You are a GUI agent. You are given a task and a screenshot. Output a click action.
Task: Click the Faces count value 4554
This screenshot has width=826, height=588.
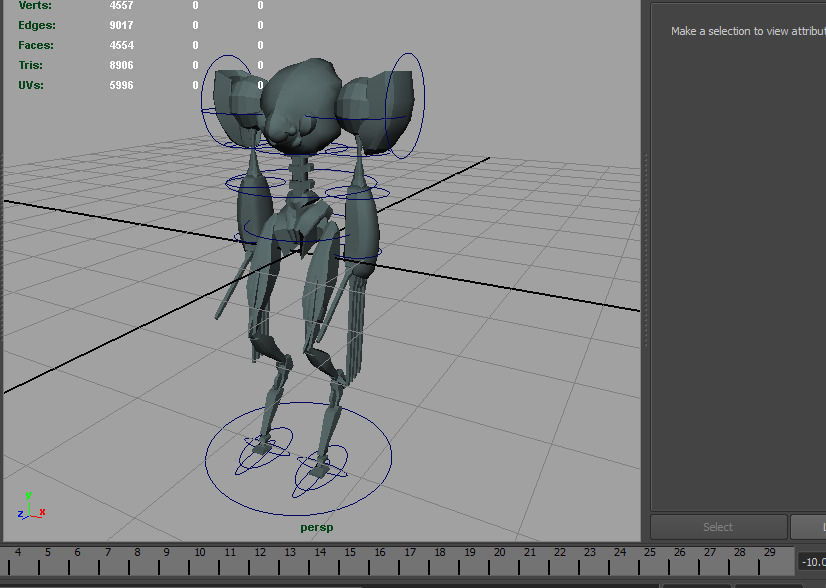point(122,45)
